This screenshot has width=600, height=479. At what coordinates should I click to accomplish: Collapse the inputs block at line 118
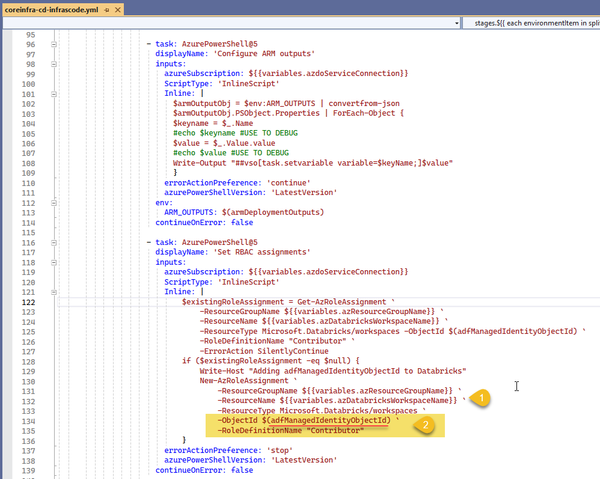coord(56,262)
